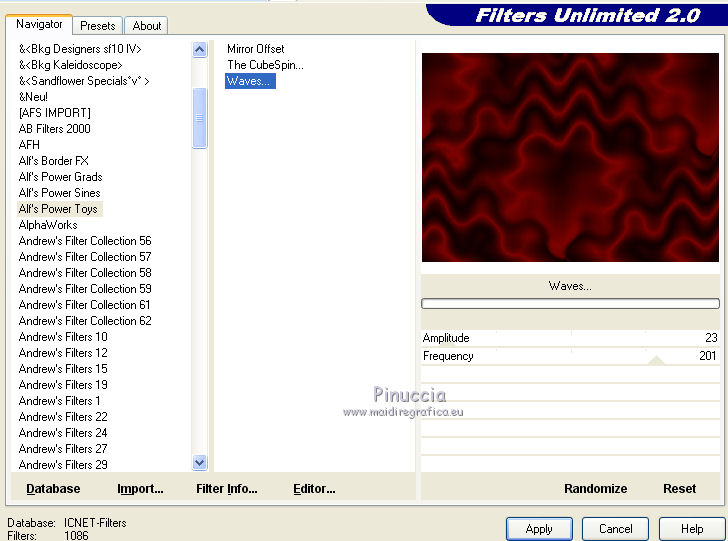
Task: Click the Amplitude slider
Action: tap(570, 338)
